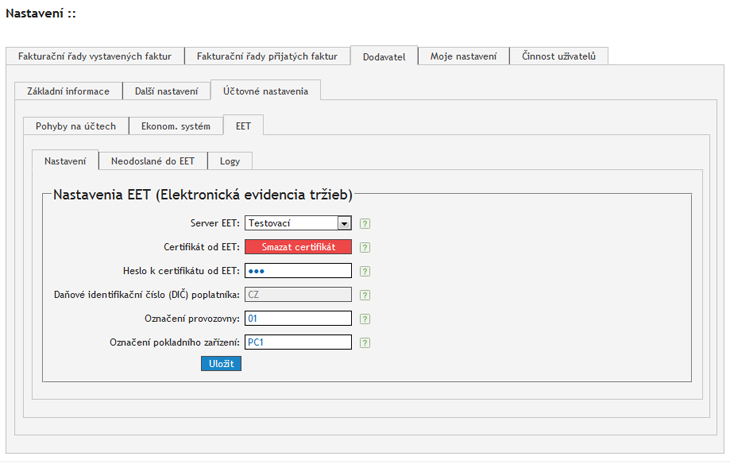The image size is (730, 464).
Task: Open the Činnost uživatelů tab
Action: (558, 57)
